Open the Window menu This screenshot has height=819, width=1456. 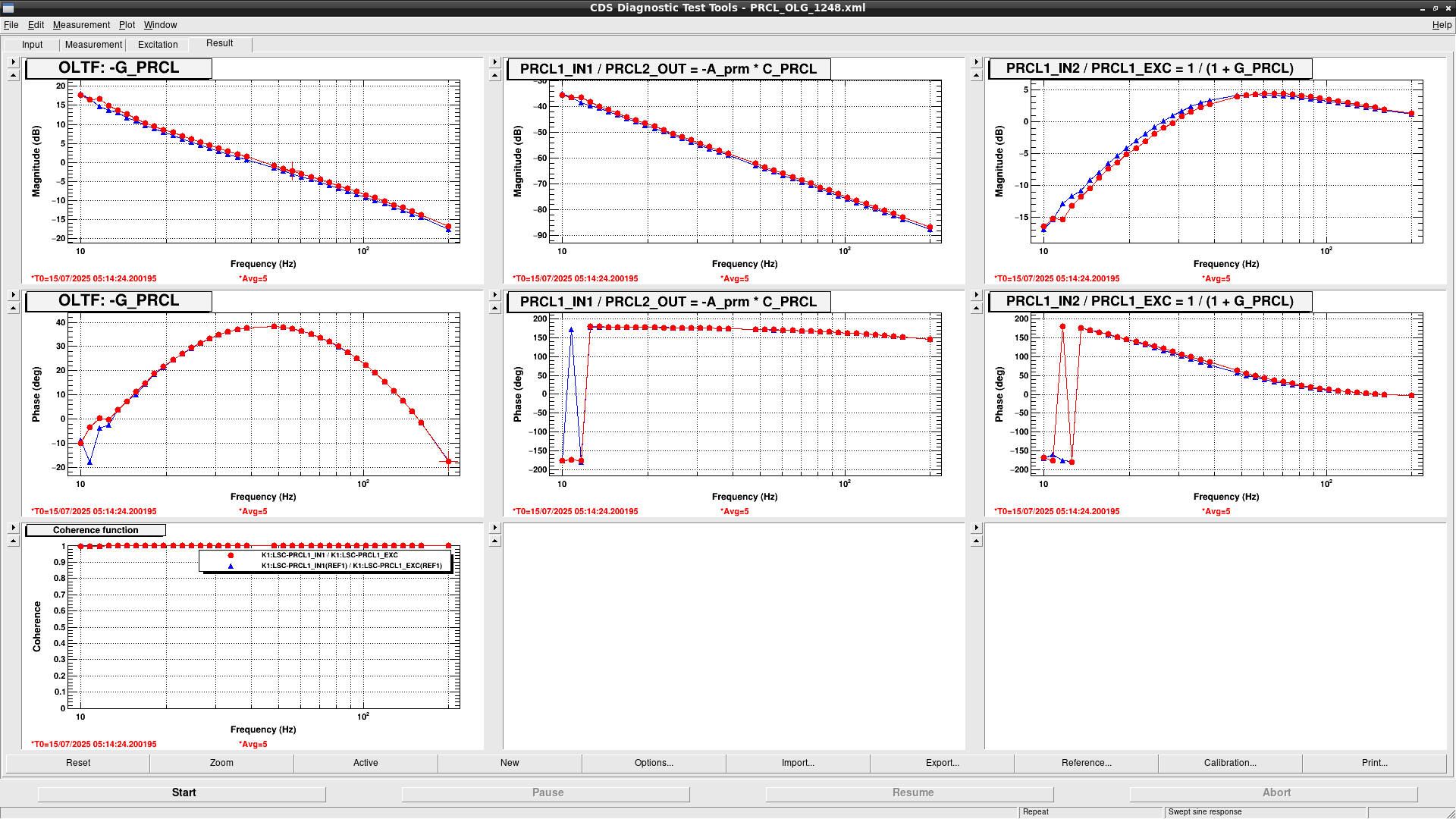click(x=160, y=25)
